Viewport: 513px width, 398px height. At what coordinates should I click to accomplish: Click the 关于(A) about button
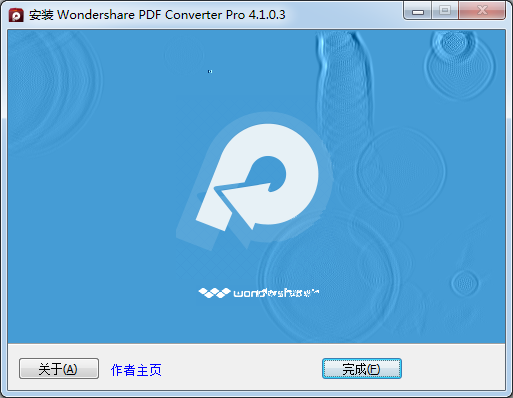coord(59,369)
